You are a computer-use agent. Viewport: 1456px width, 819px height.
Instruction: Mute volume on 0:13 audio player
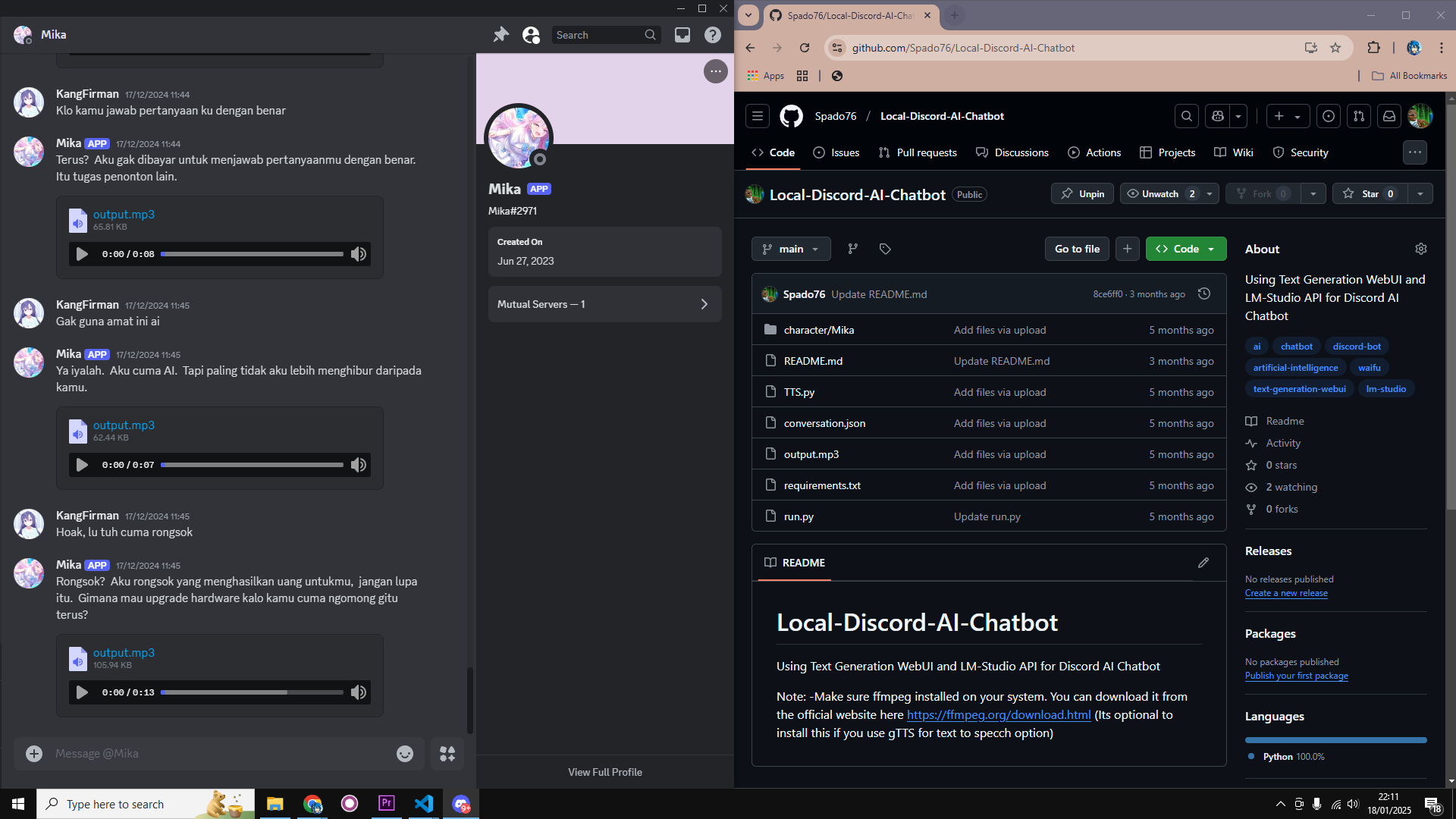tap(359, 692)
